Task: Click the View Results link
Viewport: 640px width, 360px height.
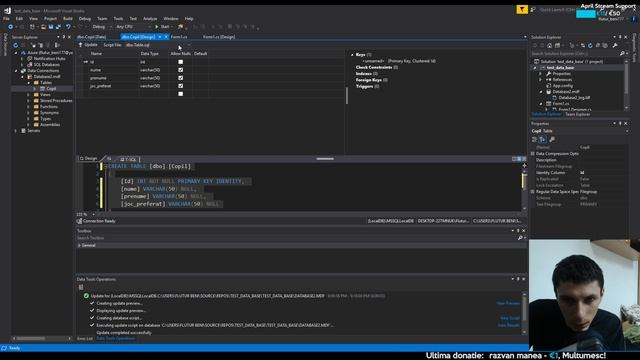Action: click(509, 325)
